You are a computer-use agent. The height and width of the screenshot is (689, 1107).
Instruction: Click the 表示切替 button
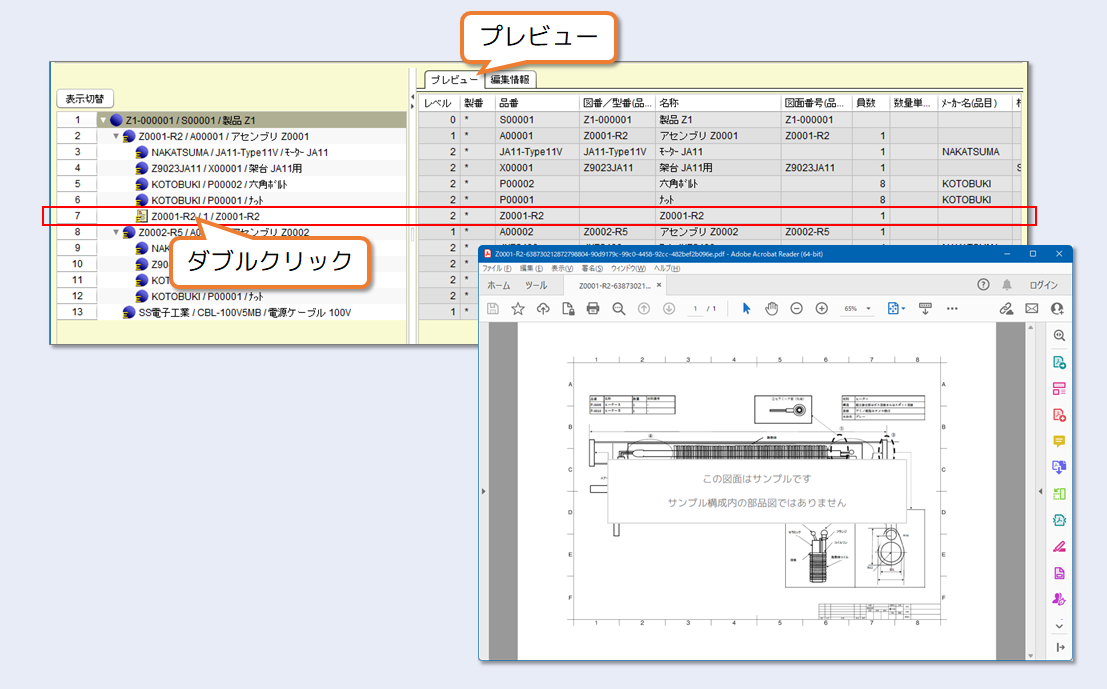(x=85, y=99)
